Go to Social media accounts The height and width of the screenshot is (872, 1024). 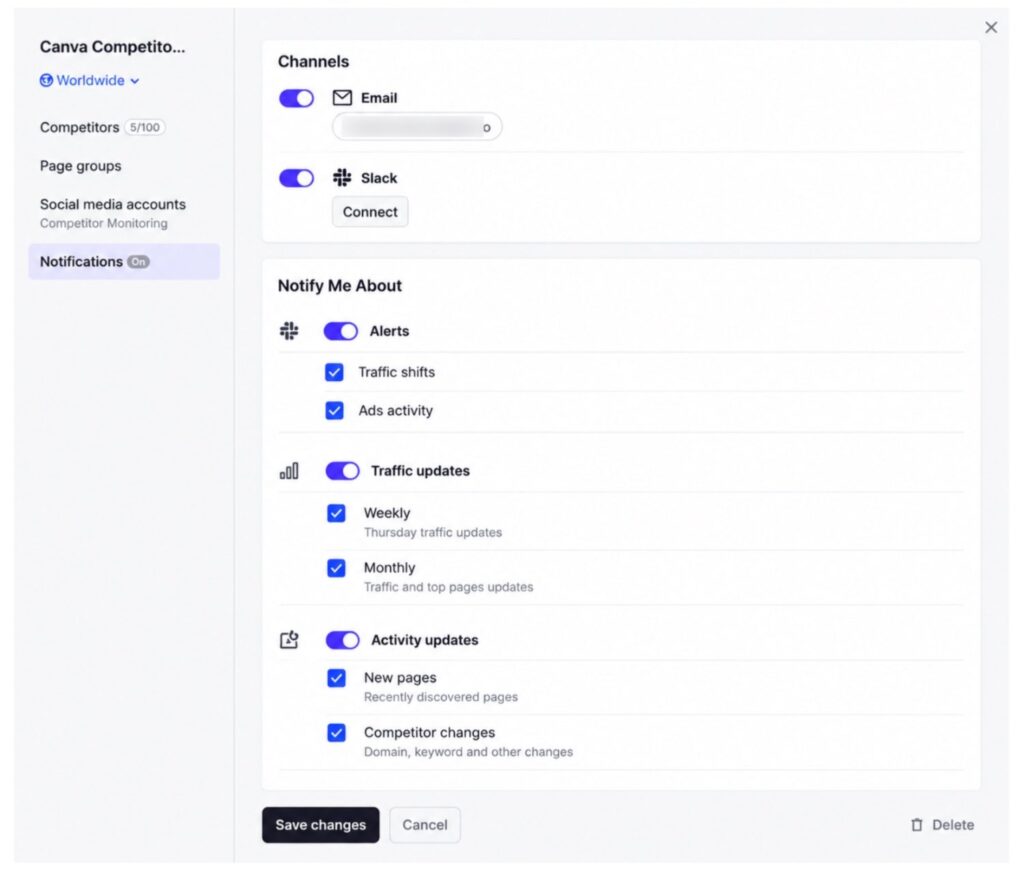112,204
